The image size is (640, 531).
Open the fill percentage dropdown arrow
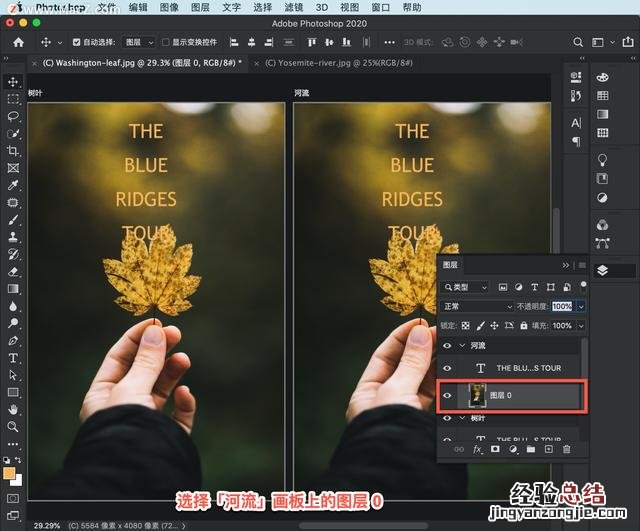581,326
